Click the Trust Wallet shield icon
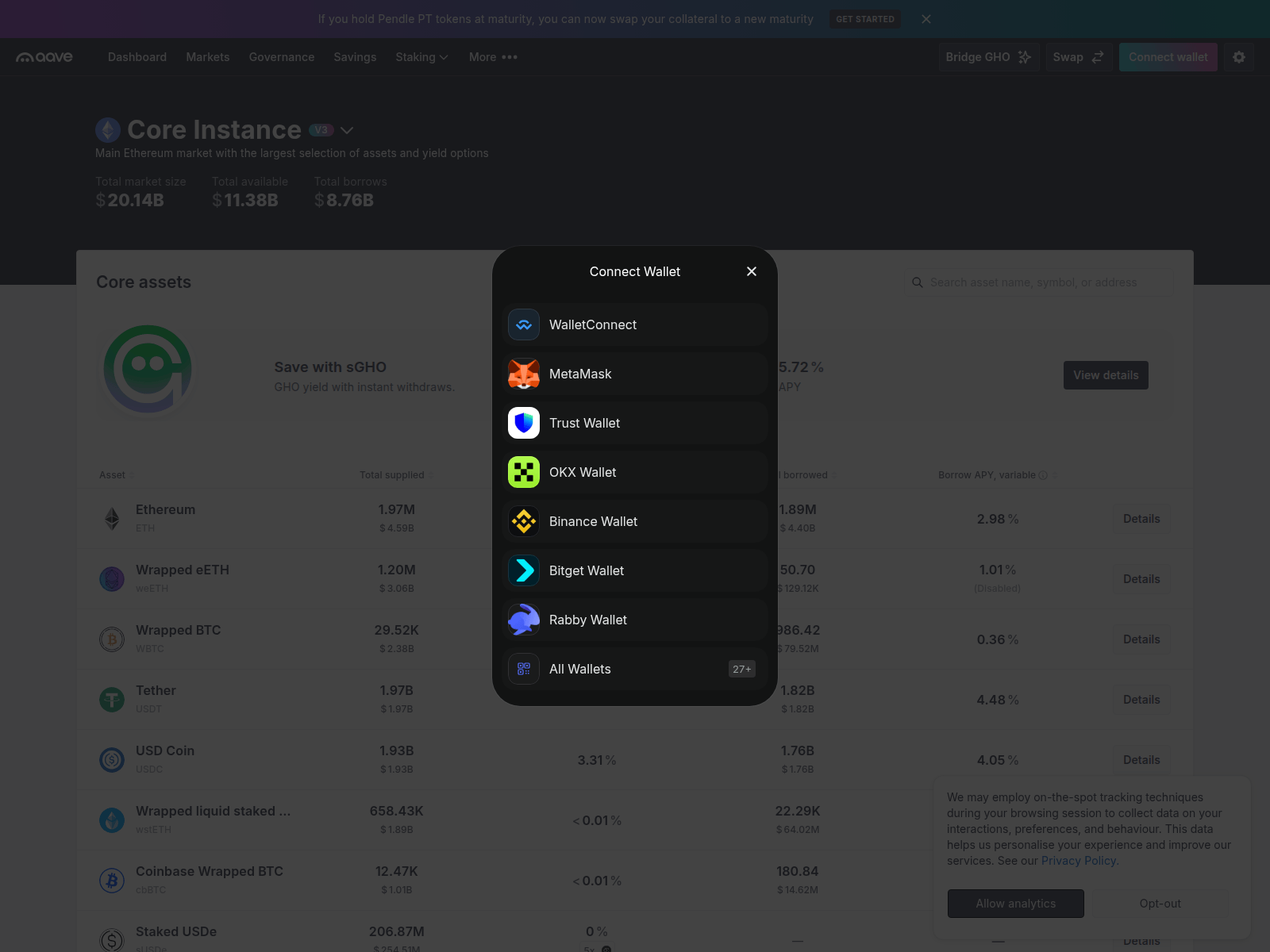The image size is (1270, 952). [524, 423]
